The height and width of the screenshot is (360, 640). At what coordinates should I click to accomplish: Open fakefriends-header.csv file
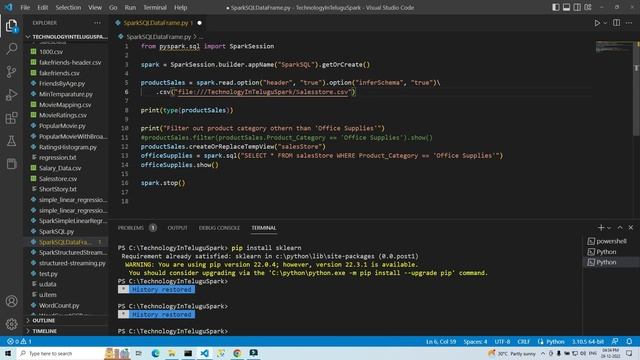tap(70, 62)
